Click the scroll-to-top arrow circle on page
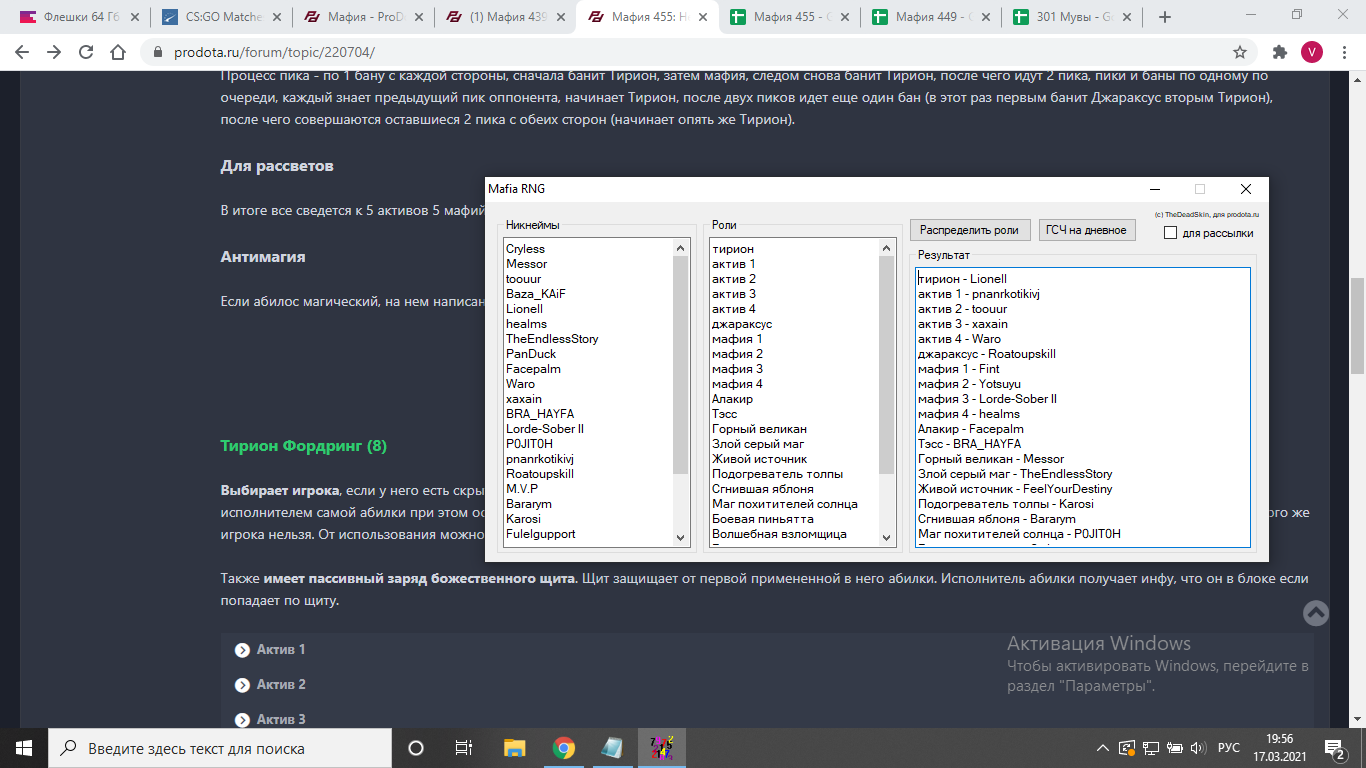1366x768 pixels. tap(1316, 613)
